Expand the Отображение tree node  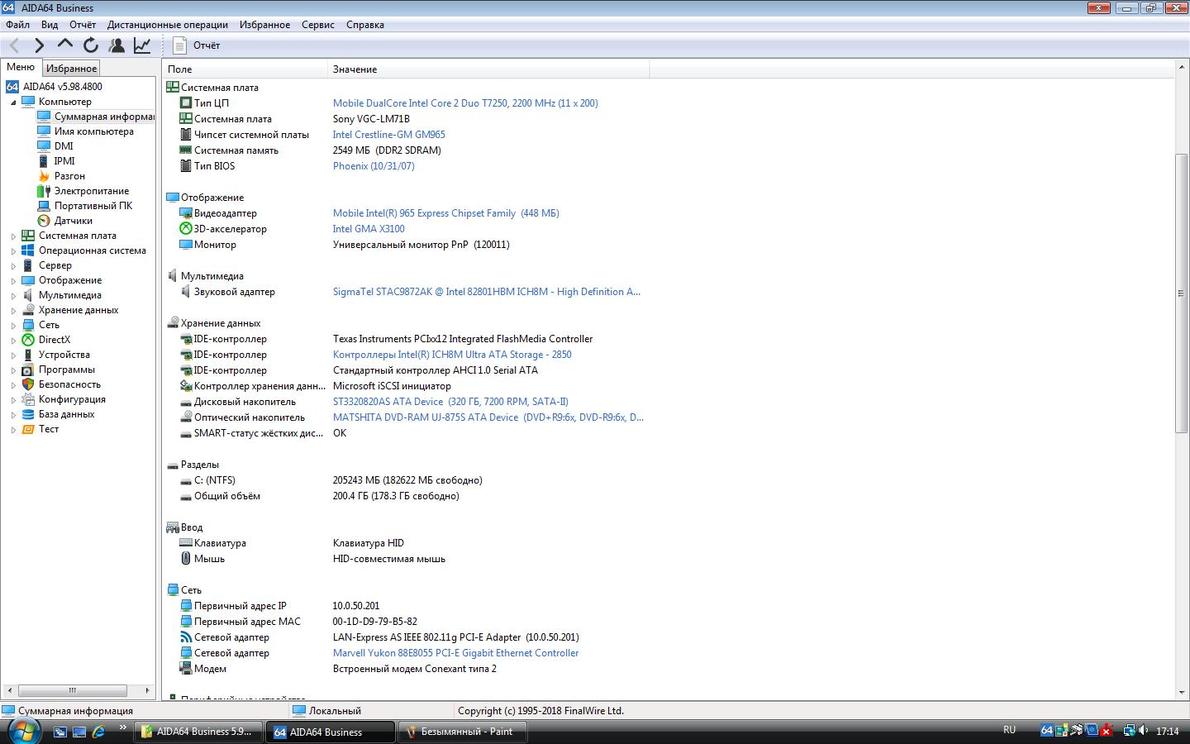(x=13, y=281)
